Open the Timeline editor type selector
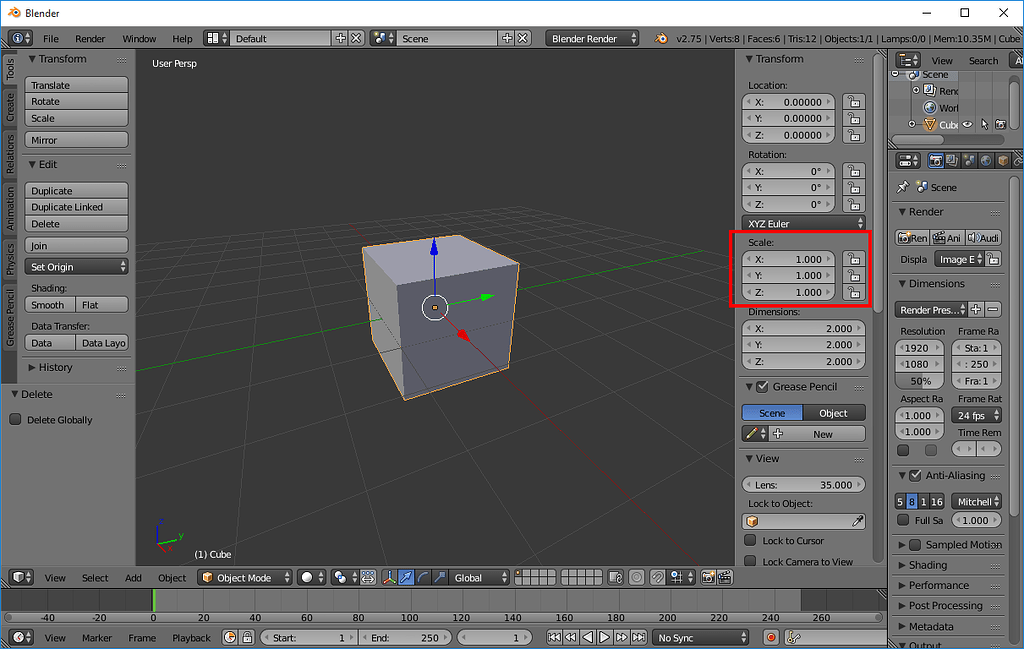The image size is (1024, 649). pyautogui.click(x=21, y=637)
